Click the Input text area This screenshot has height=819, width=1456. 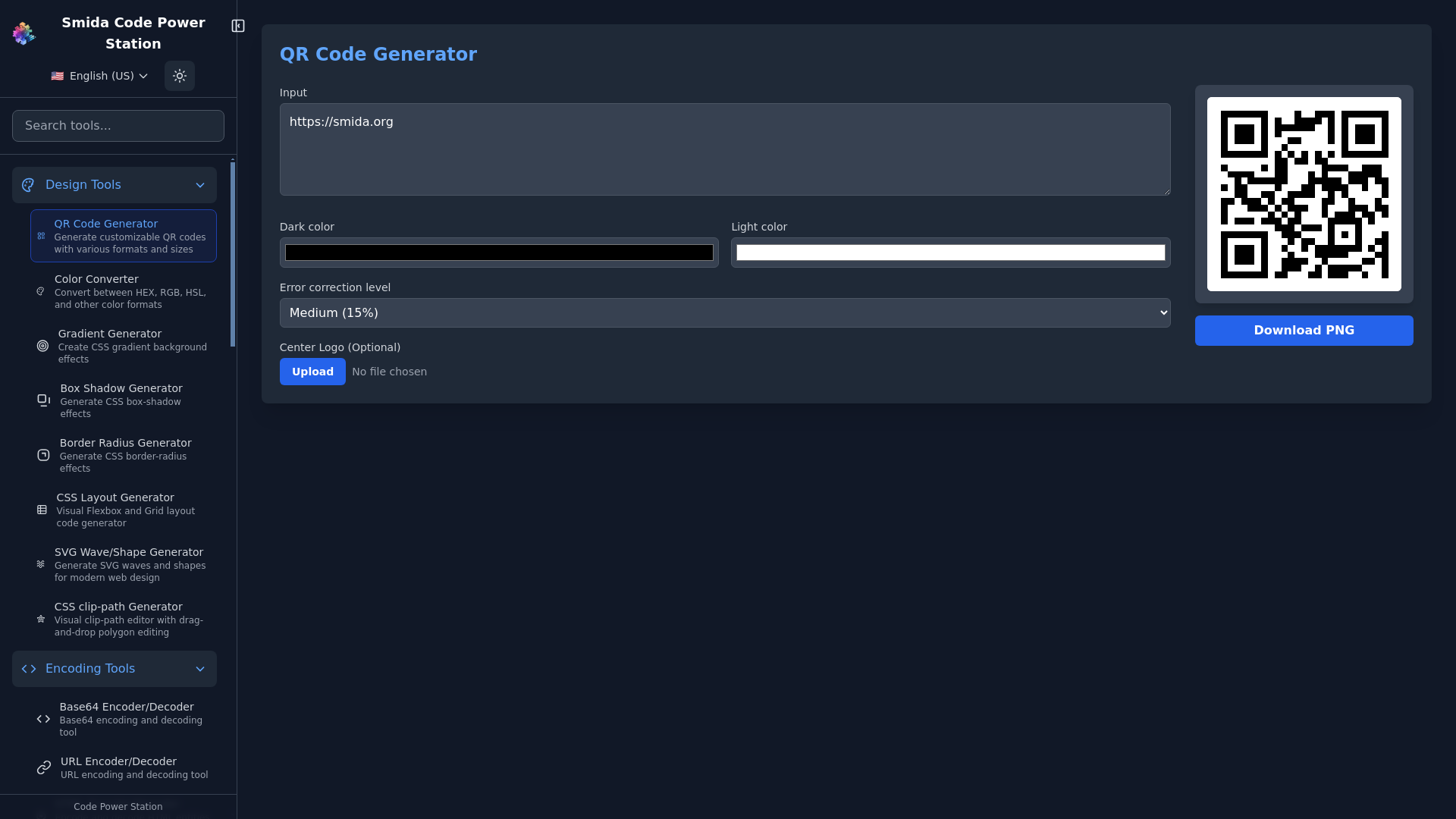725,149
